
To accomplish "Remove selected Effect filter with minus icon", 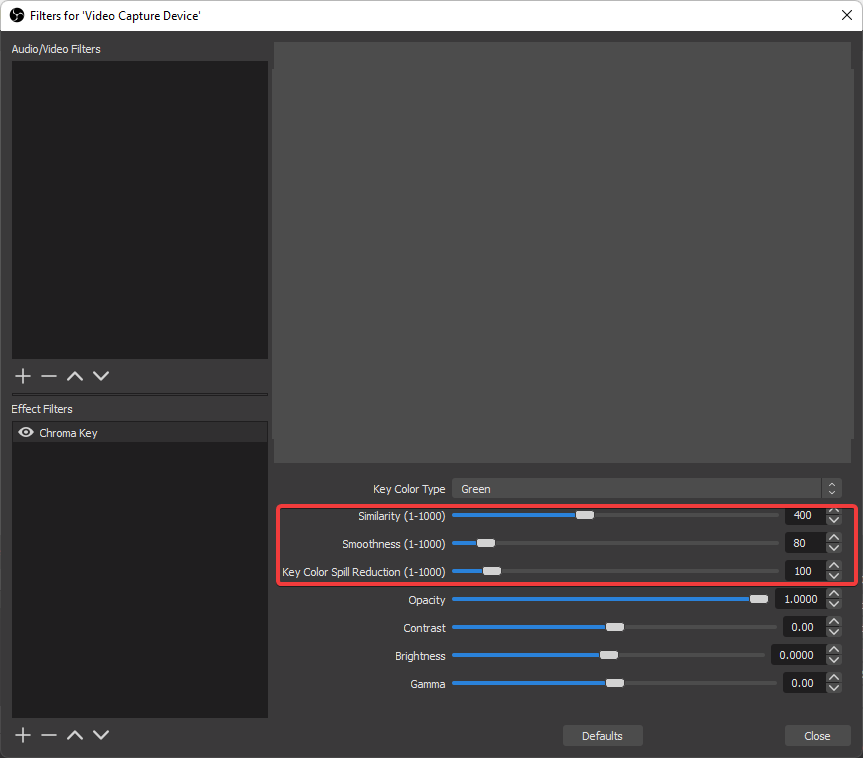I will point(49,735).
